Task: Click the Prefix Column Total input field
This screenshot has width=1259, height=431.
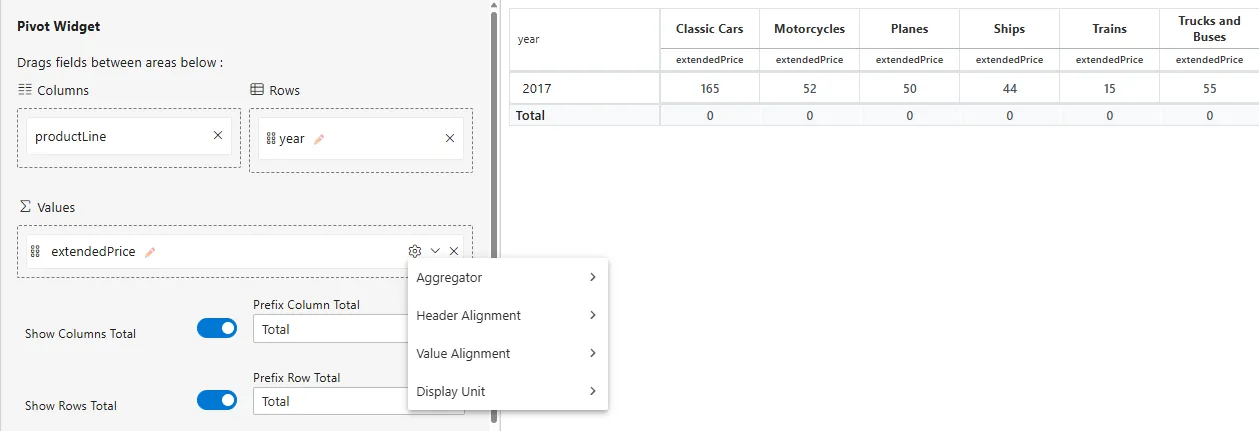Action: point(330,329)
